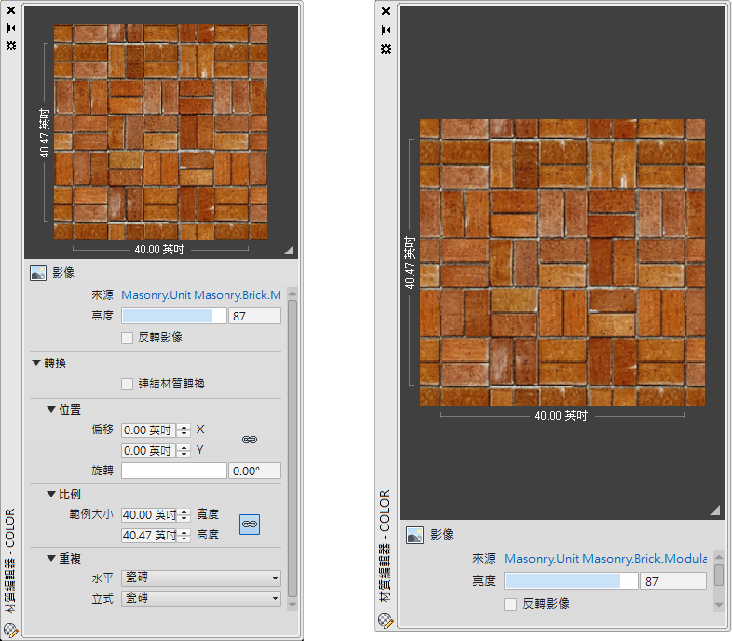This screenshot has width=732, height=641.
Task: Click brick texture preview in left palette
Action: pyautogui.click(x=161, y=132)
